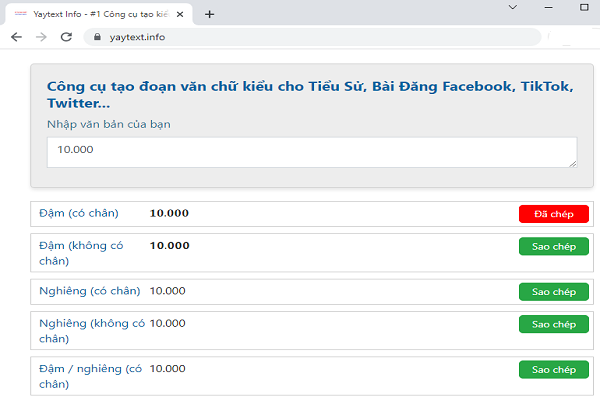Viewport: 600px width, 400px height.
Task: Copy the Nghiêng (không có chân) text
Action: point(554,324)
